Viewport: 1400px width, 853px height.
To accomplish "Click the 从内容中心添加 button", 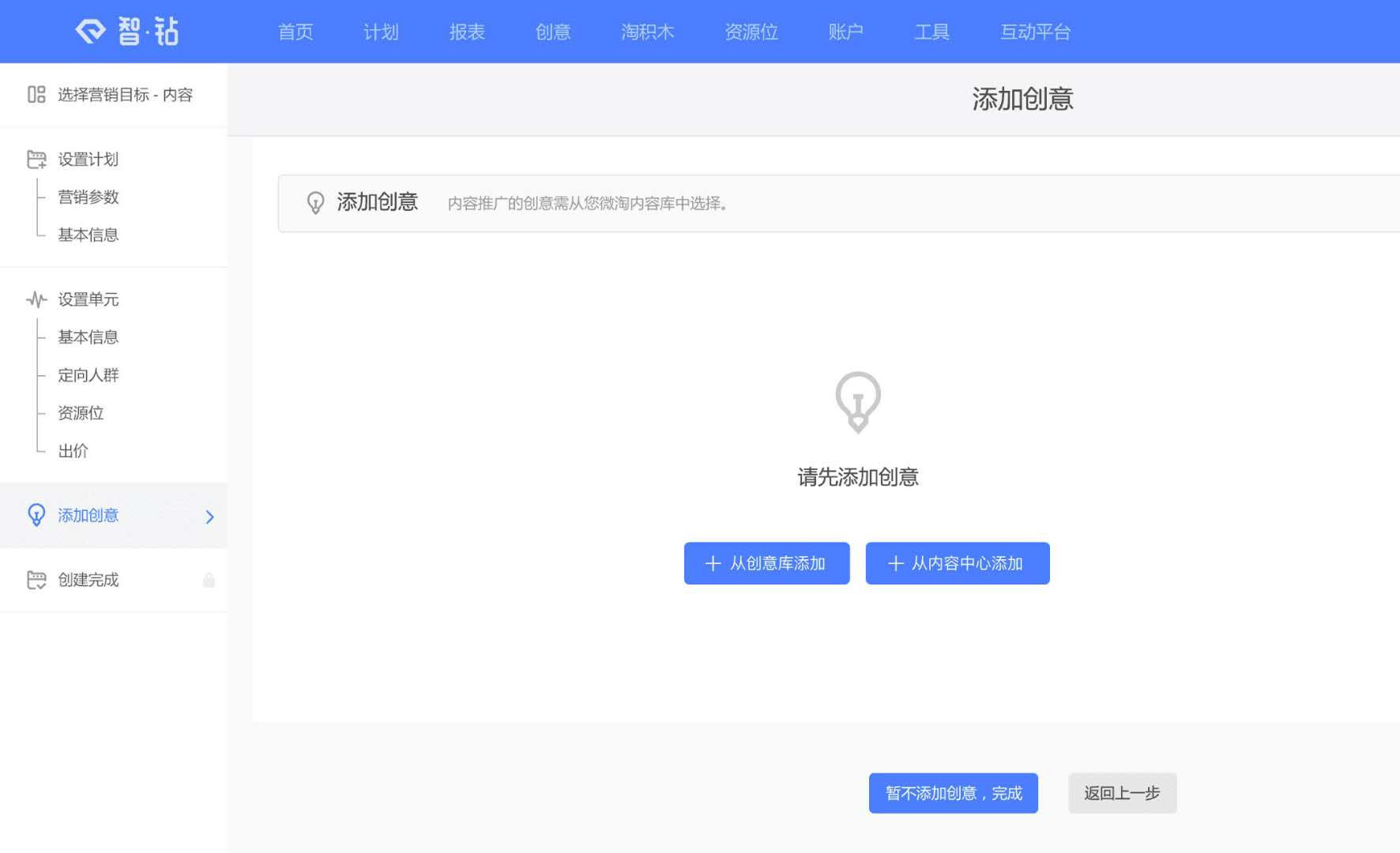I will pyautogui.click(x=958, y=563).
